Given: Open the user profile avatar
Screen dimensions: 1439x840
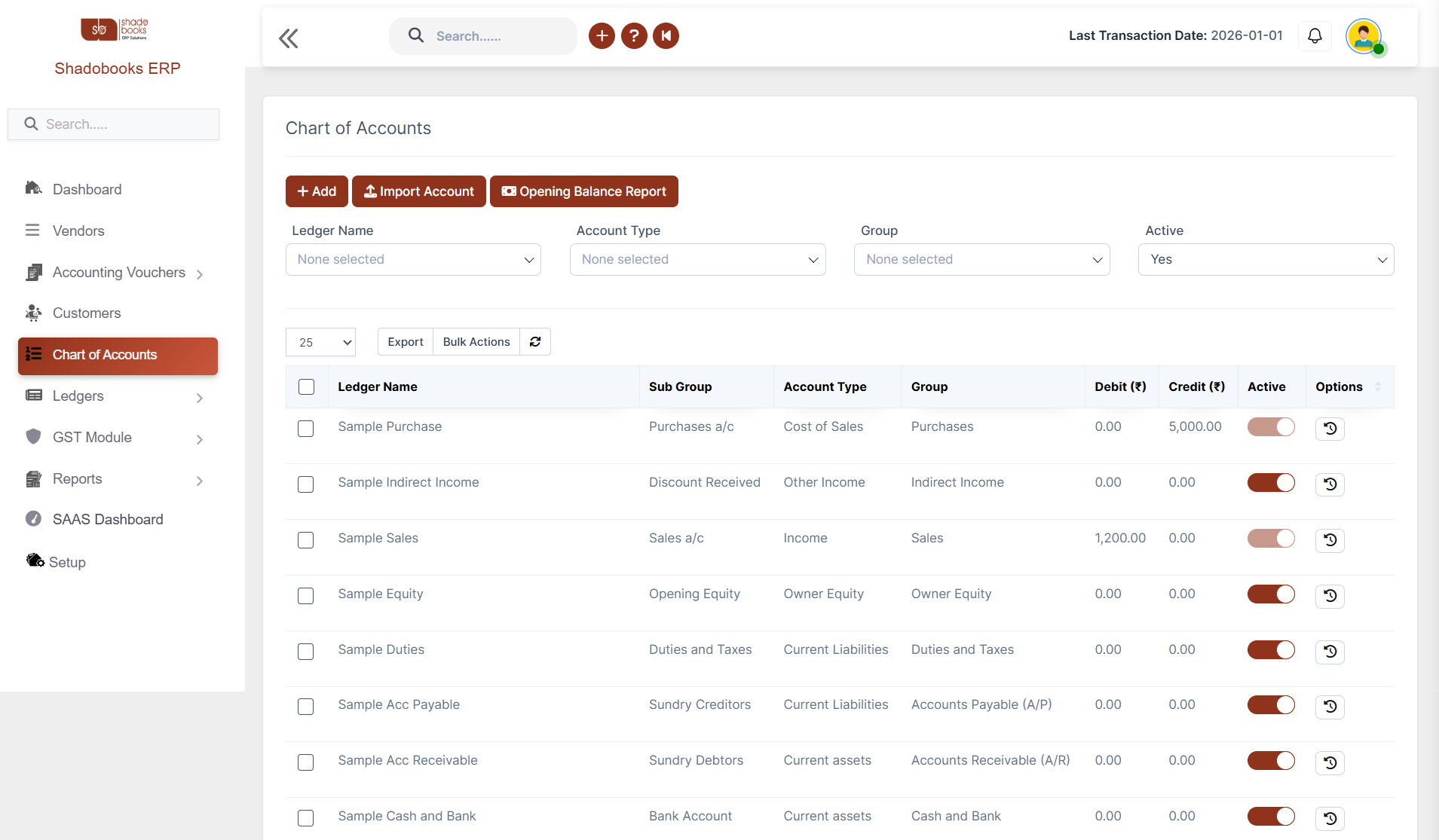Looking at the screenshot, I should pos(1364,36).
